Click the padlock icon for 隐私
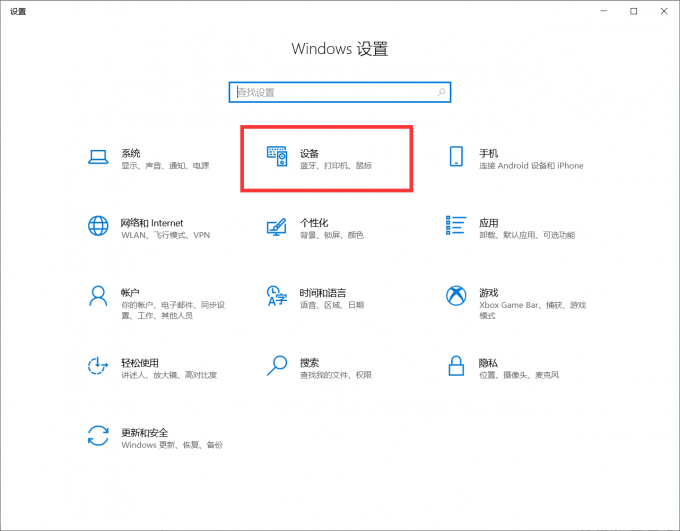680x531 pixels. (456, 366)
